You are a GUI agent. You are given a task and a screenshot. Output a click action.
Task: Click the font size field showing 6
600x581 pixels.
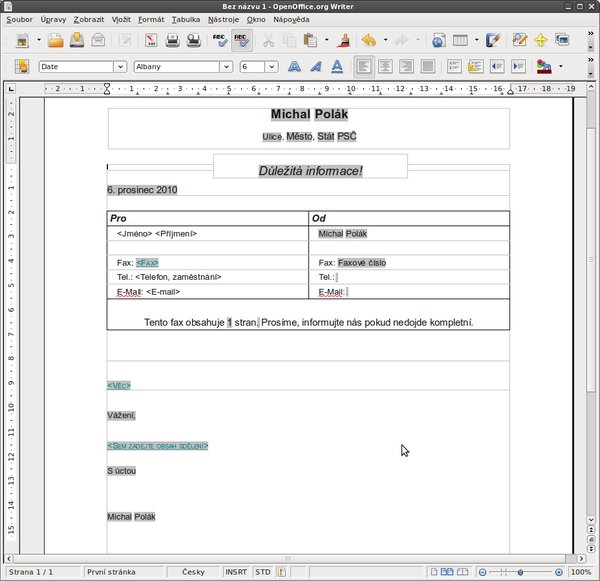pos(252,67)
